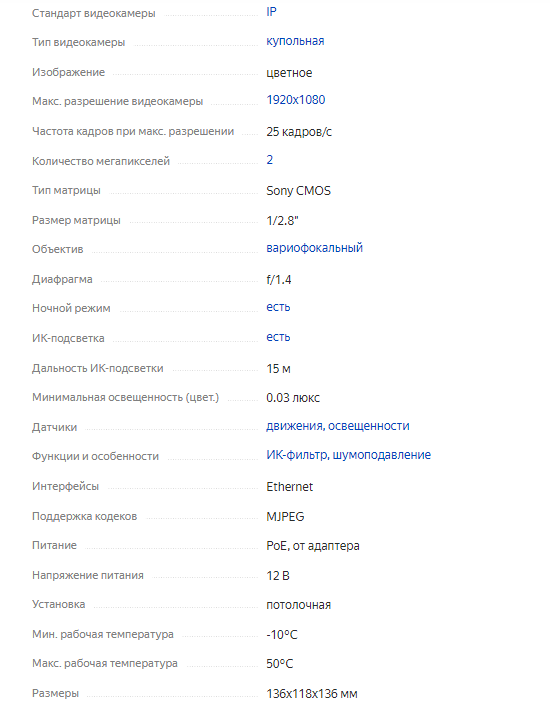Follow the ИК-фильтр, шумоподавление link
Viewport: 550px width, 715px height.
[348, 455]
